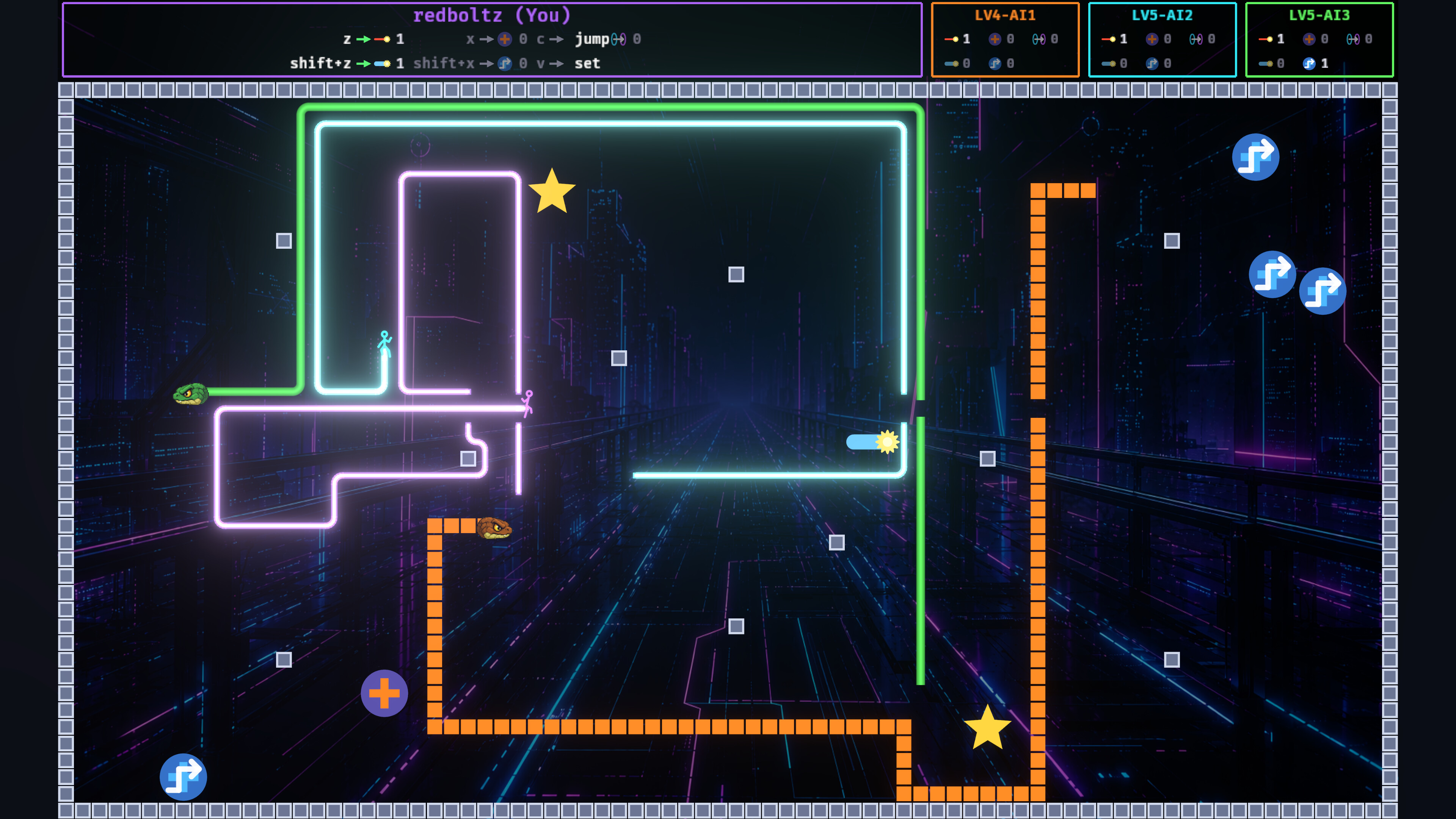Click the cyan stick figure runner

coord(385,344)
